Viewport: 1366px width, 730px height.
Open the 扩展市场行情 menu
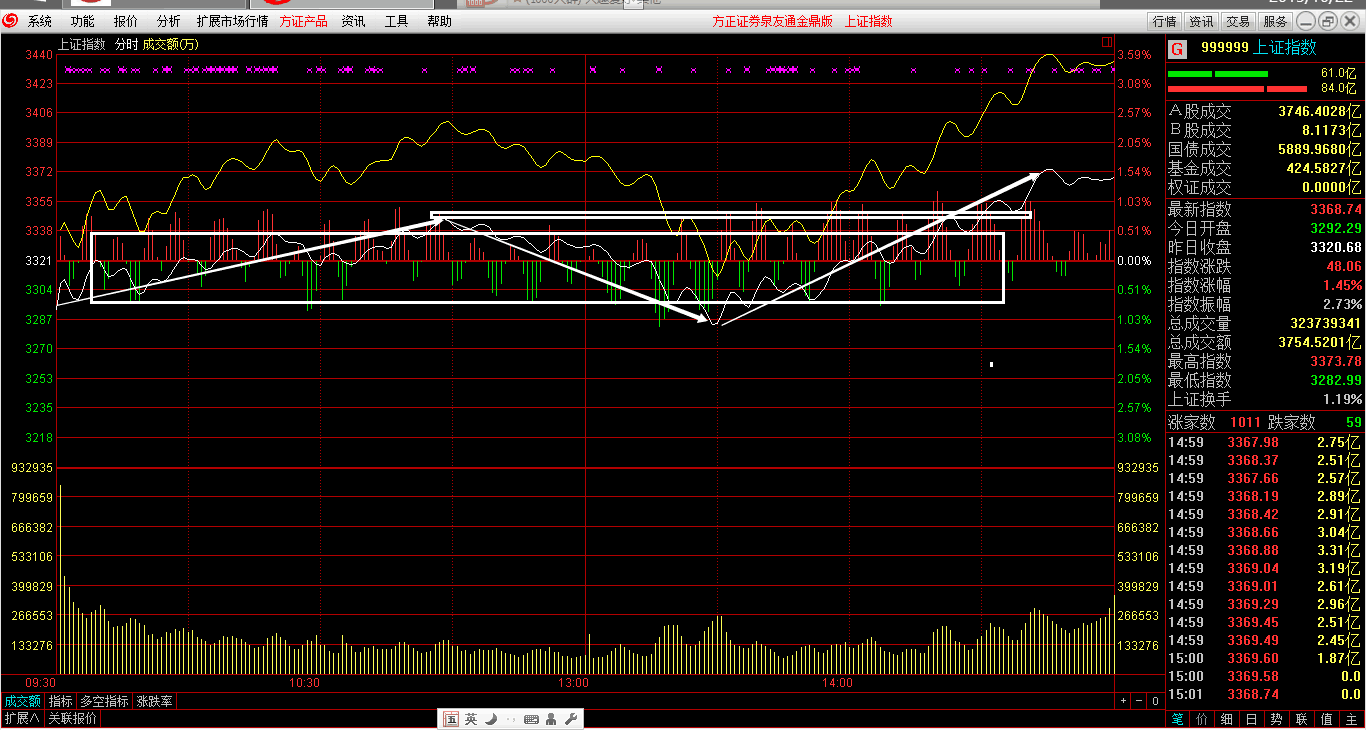click(232, 21)
